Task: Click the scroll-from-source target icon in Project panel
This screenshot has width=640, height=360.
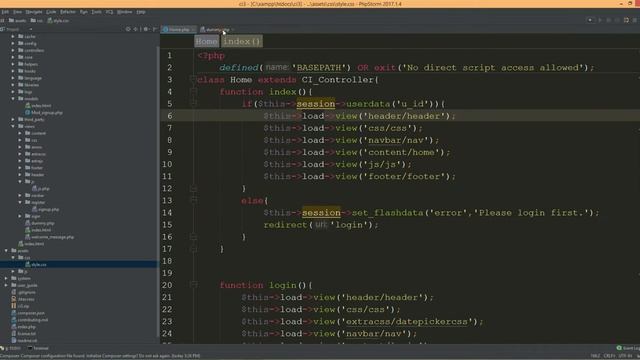Action: (128, 29)
